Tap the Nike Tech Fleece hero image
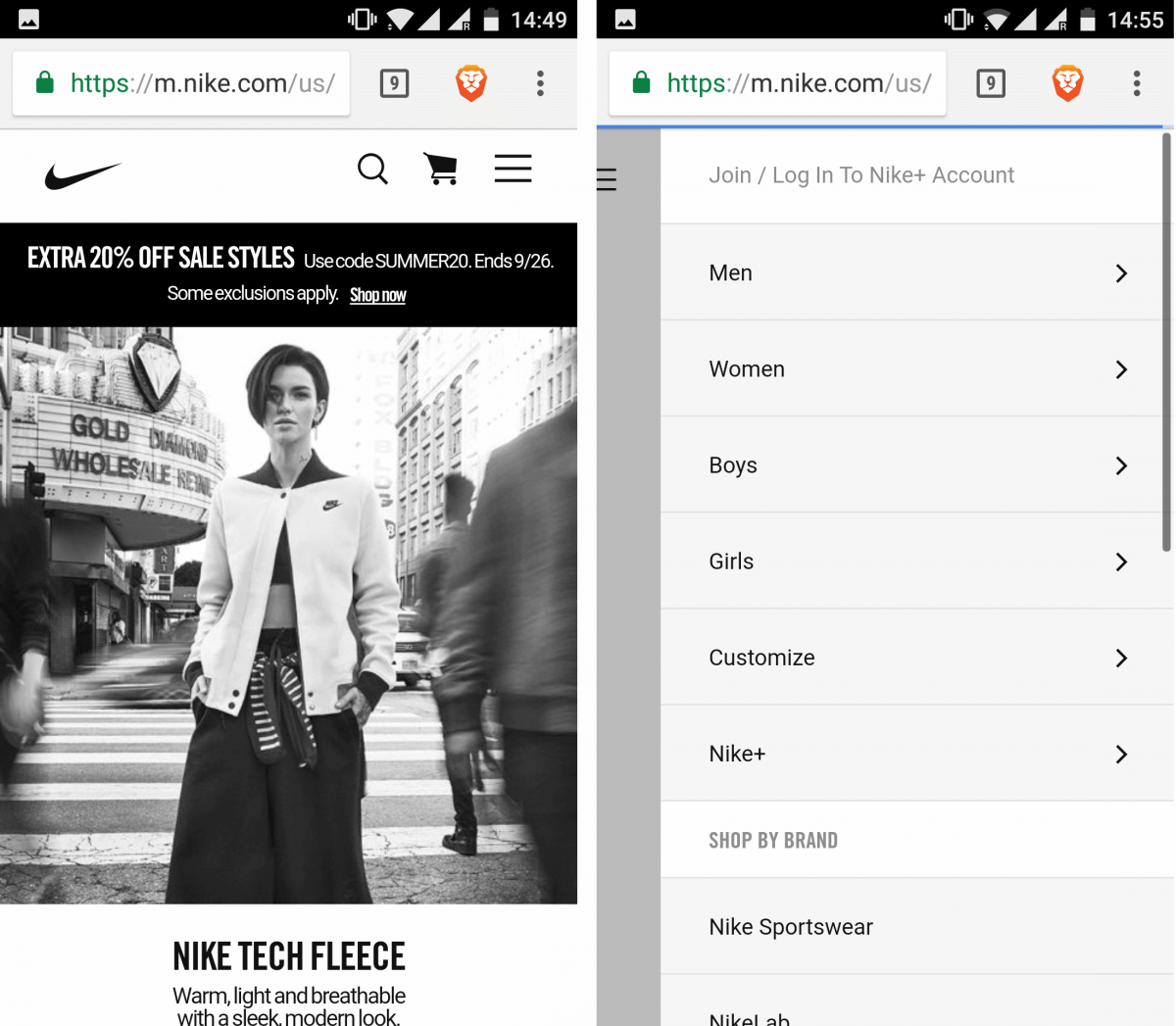The width and height of the screenshot is (1176, 1026). 288,614
